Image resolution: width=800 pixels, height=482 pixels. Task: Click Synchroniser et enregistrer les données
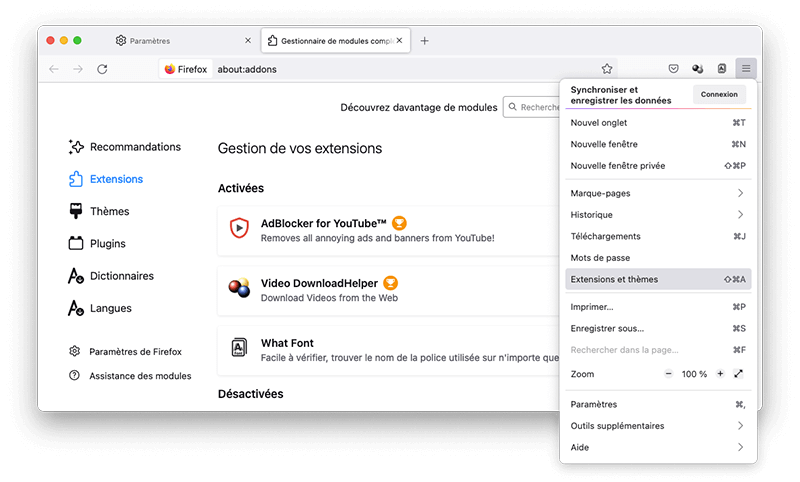click(x=620, y=95)
